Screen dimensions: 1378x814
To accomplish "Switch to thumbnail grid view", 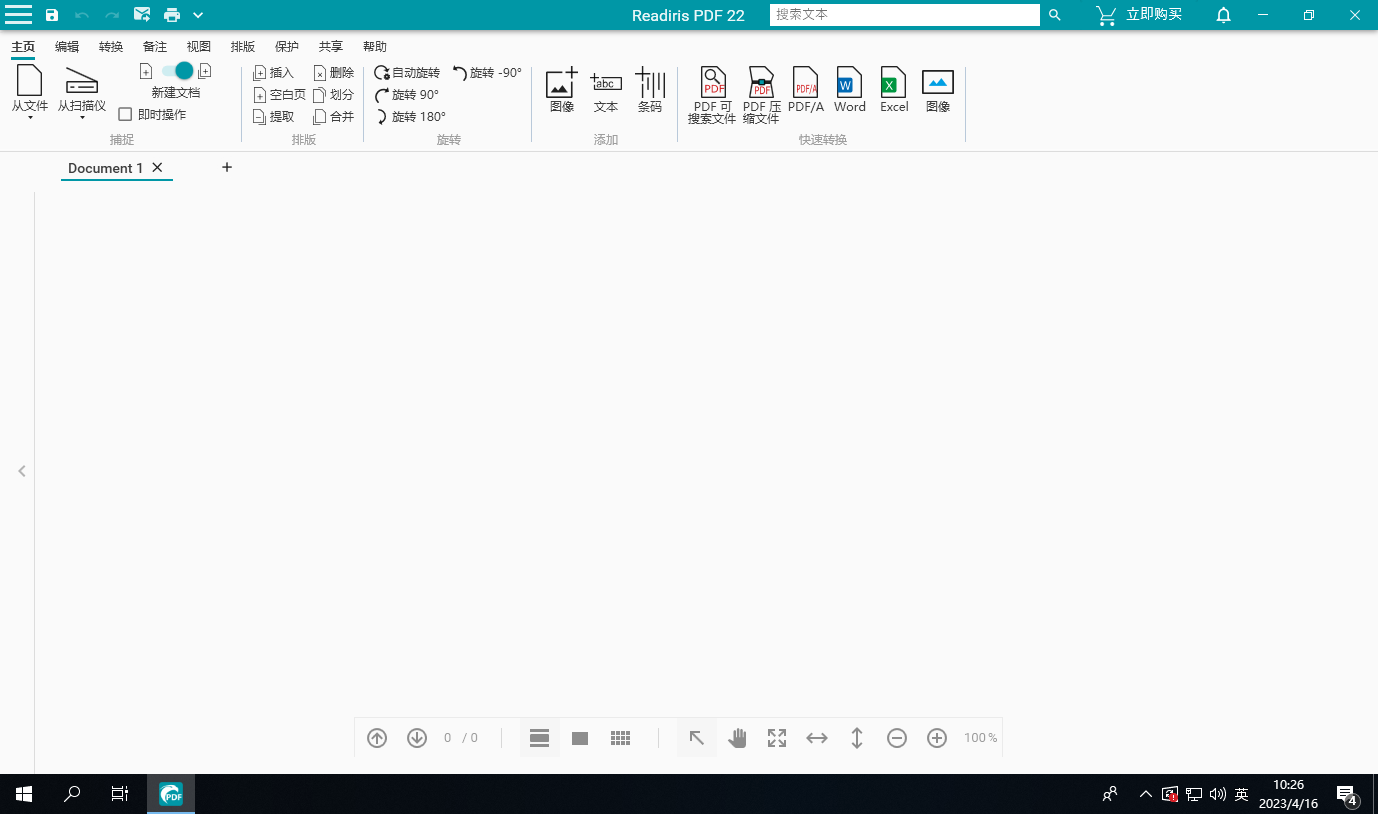I will (x=620, y=738).
